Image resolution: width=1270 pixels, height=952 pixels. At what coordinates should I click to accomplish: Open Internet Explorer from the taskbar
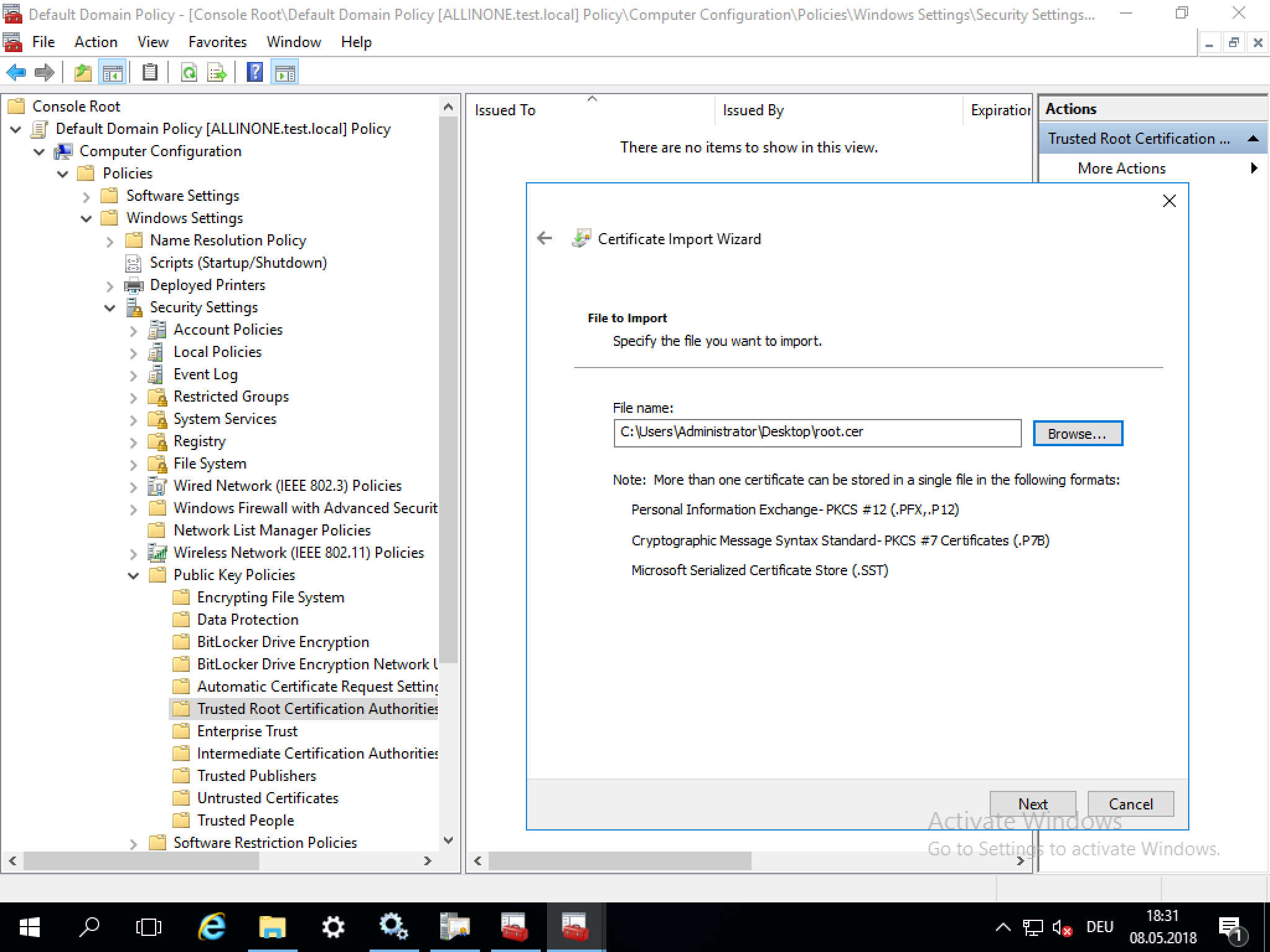click(212, 927)
